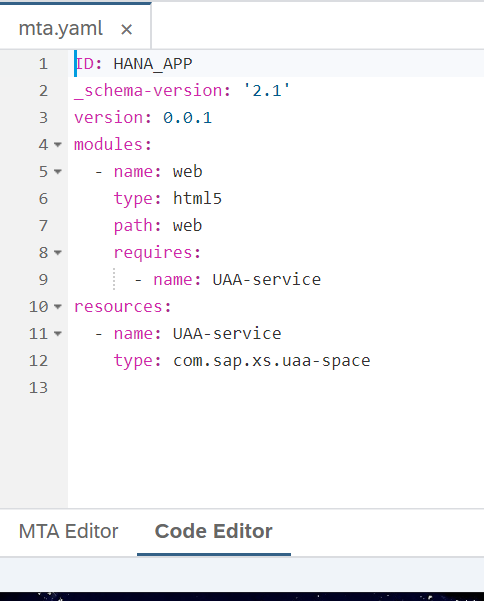Screen dimensions: 484x601
Task: Switch to the MTA Editor tab
Action: [x=69, y=531]
